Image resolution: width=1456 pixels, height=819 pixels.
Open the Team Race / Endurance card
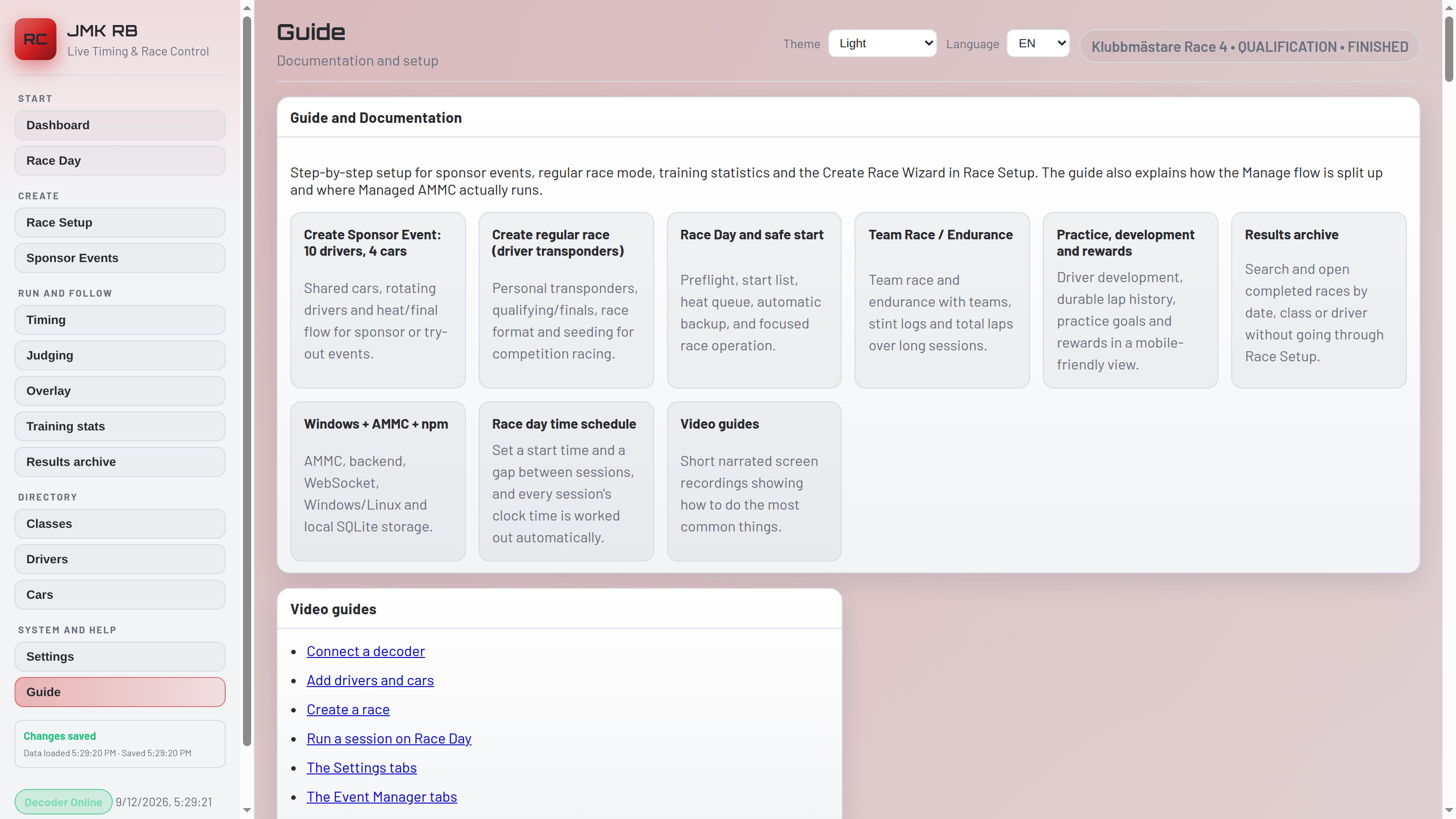coord(942,300)
